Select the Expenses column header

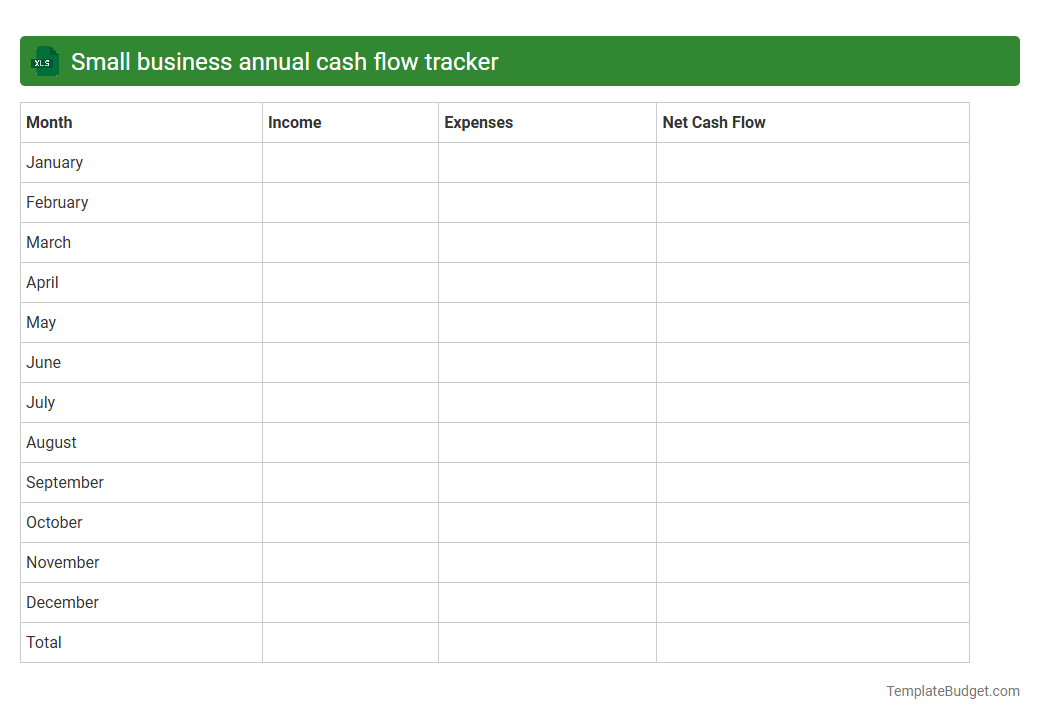coord(479,122)
